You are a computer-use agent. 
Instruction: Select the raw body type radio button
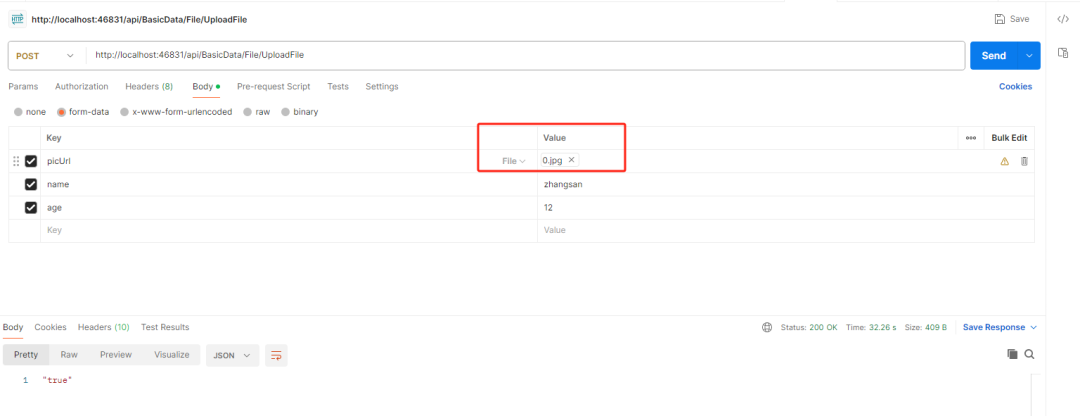248,112
